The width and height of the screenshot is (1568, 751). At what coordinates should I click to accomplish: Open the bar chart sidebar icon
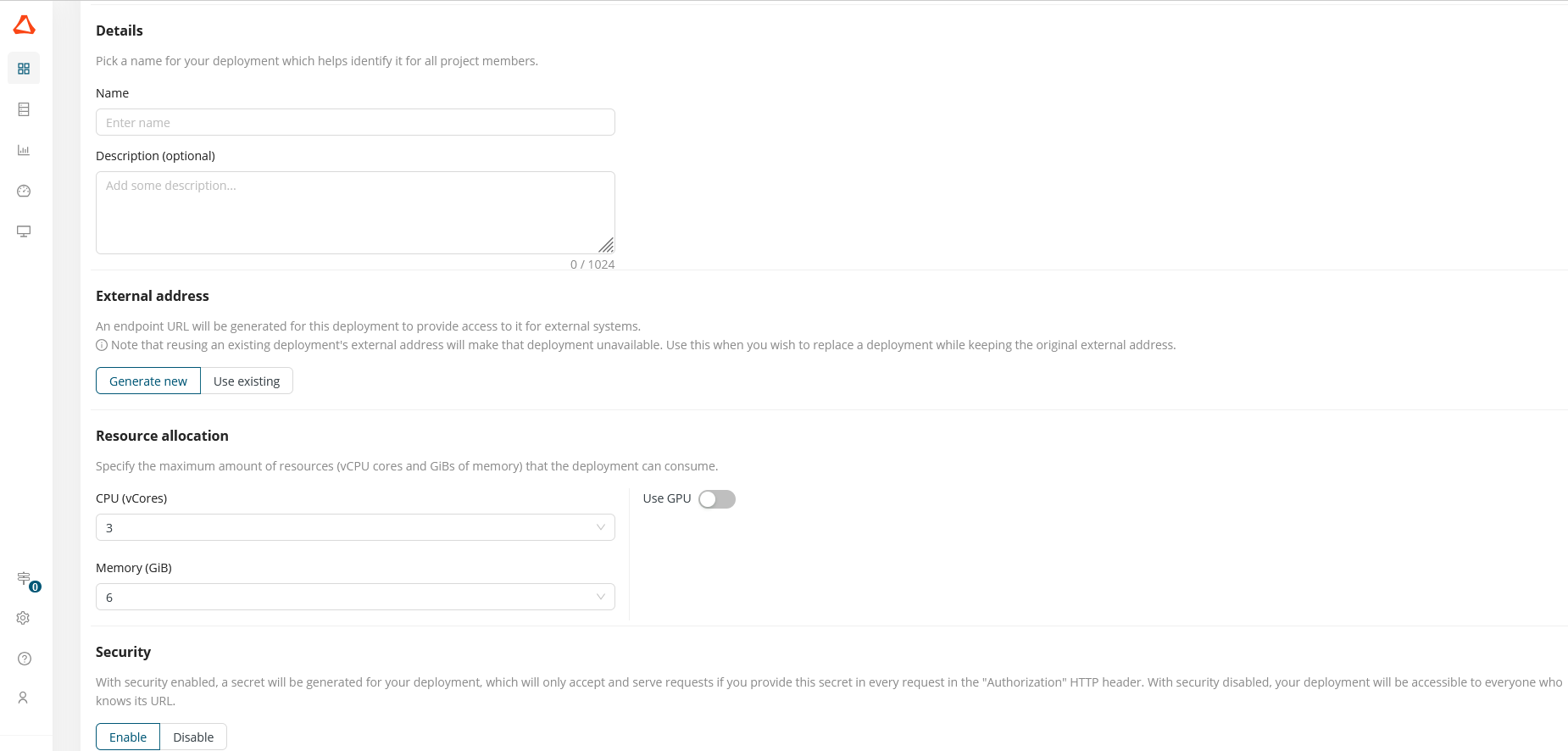click(x=24, y=150)
